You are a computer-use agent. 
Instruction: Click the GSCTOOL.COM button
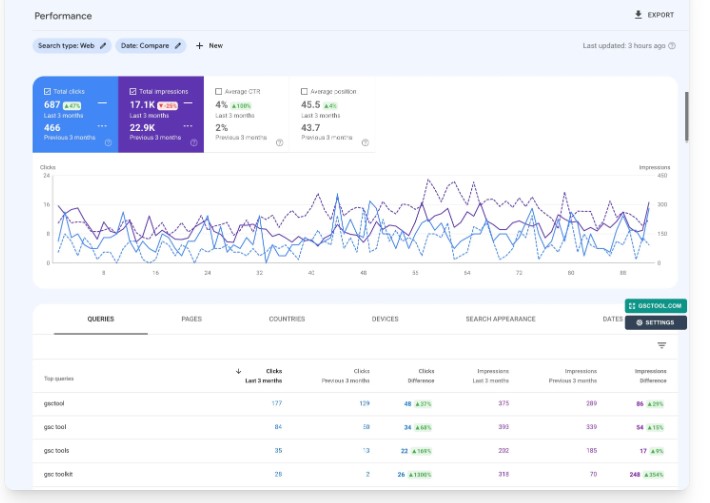pos(655,306)
